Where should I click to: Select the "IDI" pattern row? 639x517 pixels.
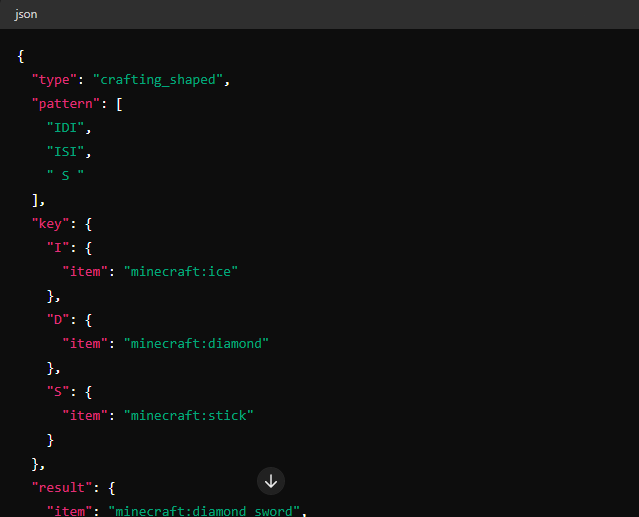pos(68,127)
